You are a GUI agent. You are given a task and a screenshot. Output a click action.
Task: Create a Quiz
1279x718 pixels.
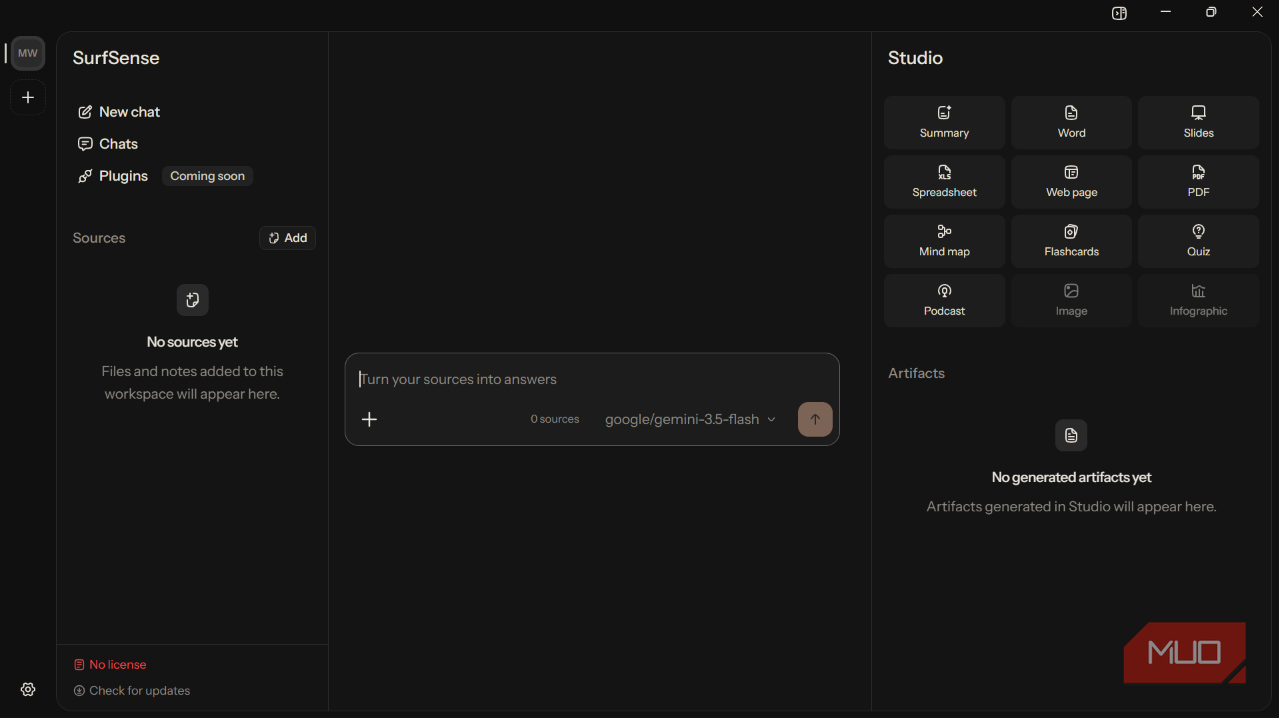(x=1198, y=241)
